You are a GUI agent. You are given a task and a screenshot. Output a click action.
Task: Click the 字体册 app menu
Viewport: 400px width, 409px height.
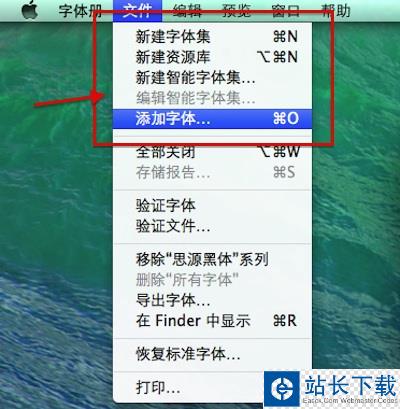pyautogui.click(x=80, y=11)
